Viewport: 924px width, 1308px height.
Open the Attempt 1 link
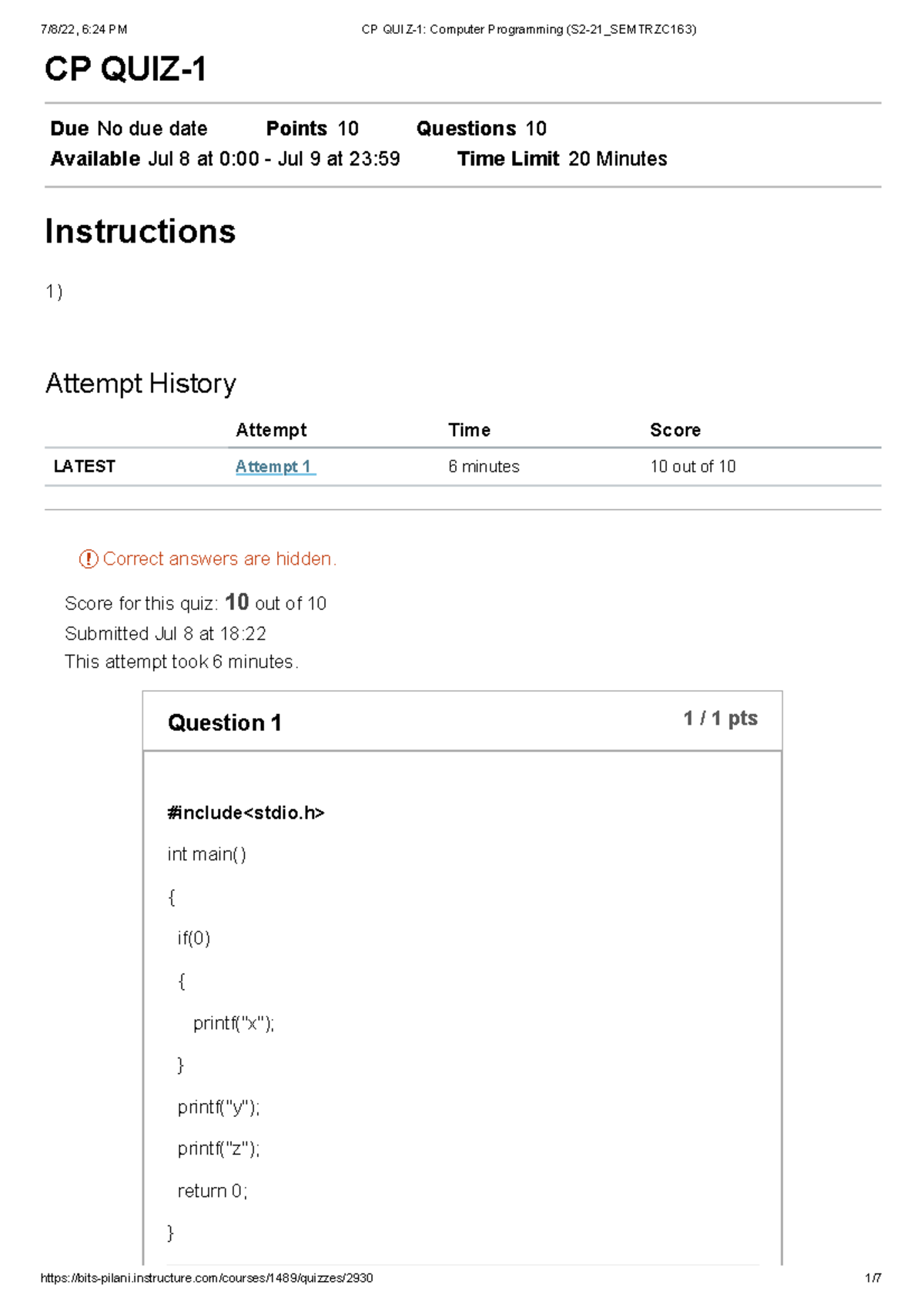(x=273, y=467)
